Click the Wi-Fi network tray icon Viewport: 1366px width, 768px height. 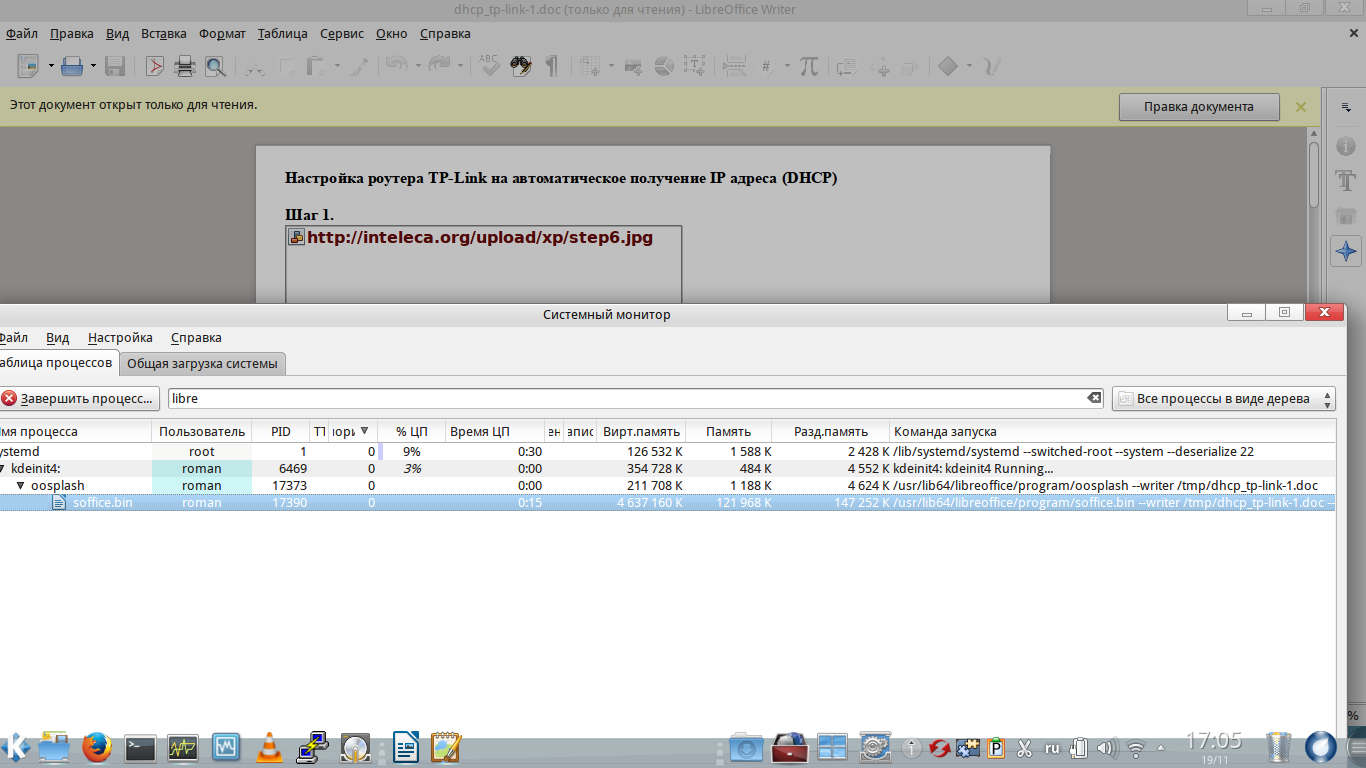1136,747
